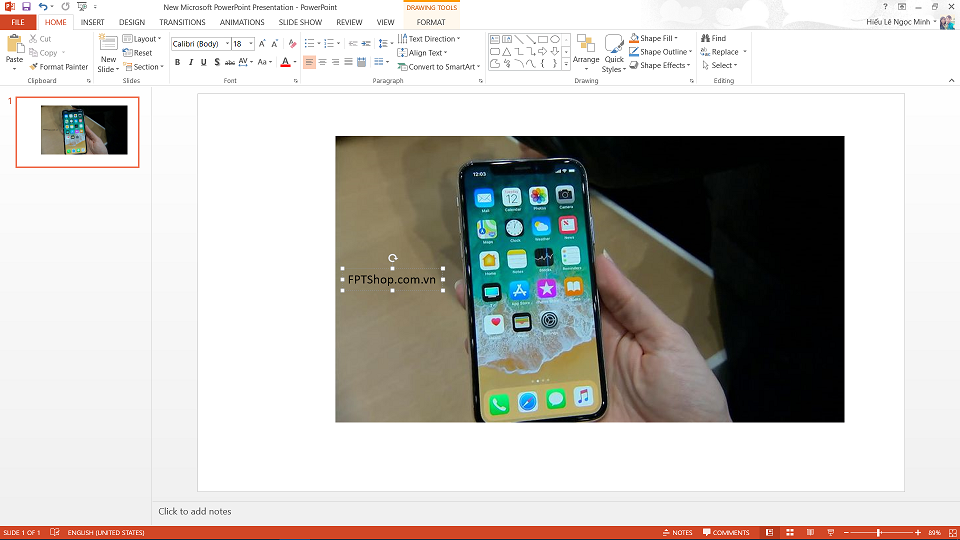Click Convert to SmartArt

(x=438, y=67)
